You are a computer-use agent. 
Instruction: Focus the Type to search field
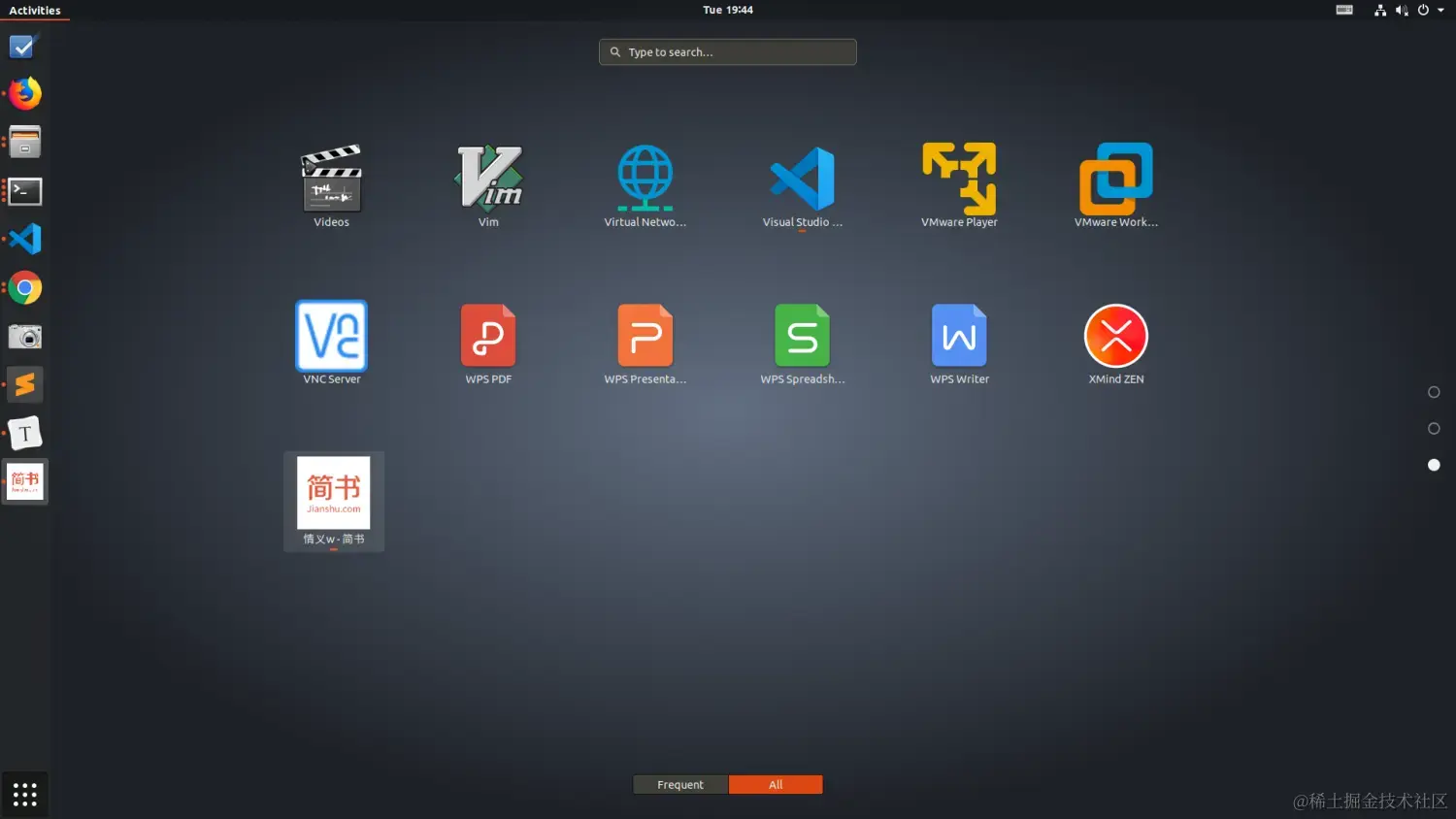point(728,51)
